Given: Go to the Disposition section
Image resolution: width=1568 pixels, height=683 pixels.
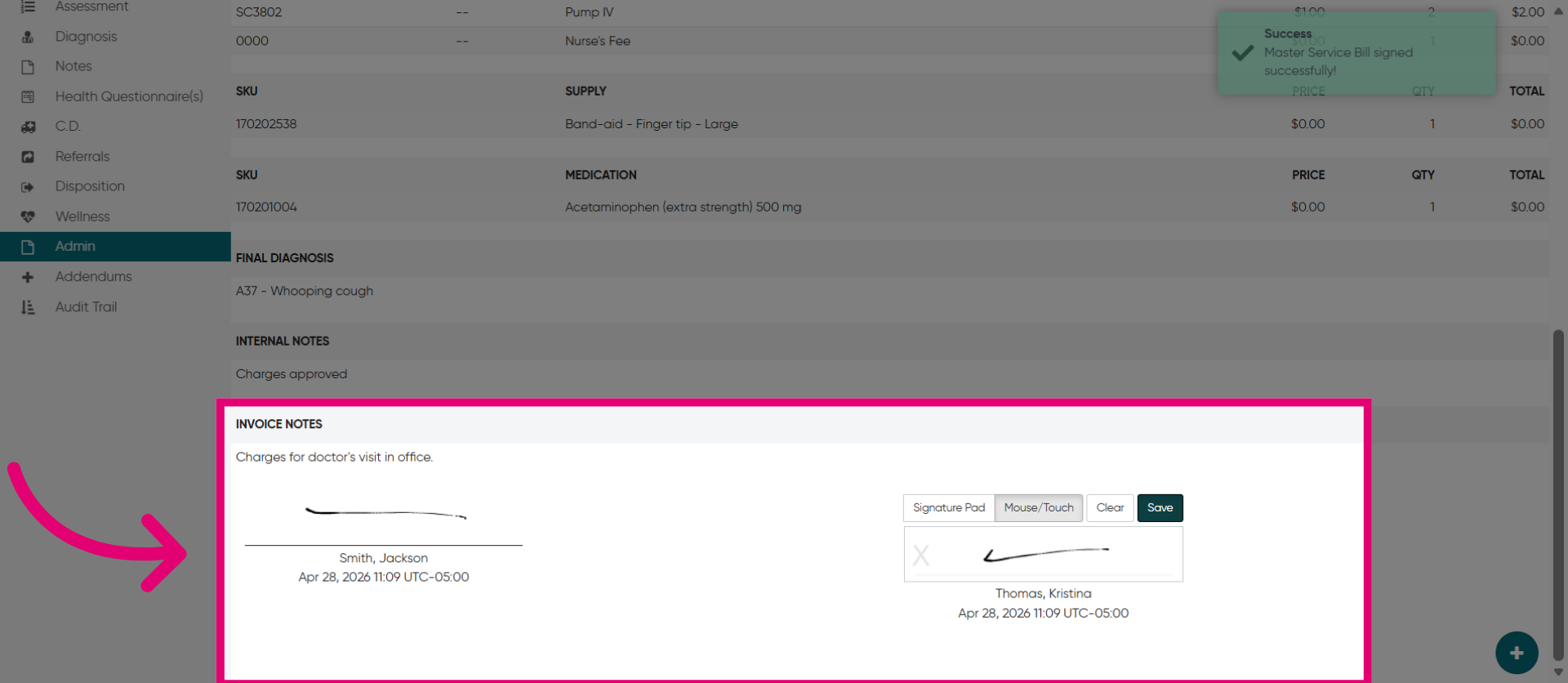Looking at the screenshot, I should click(90, 186).
